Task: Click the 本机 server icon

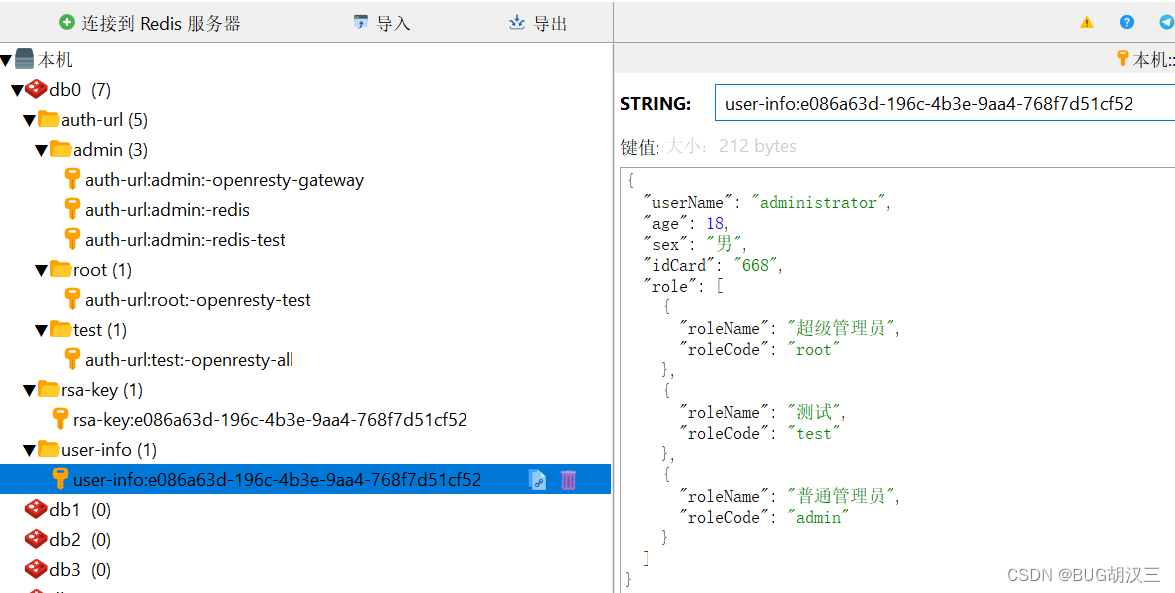Action: [x=25, y=59]
